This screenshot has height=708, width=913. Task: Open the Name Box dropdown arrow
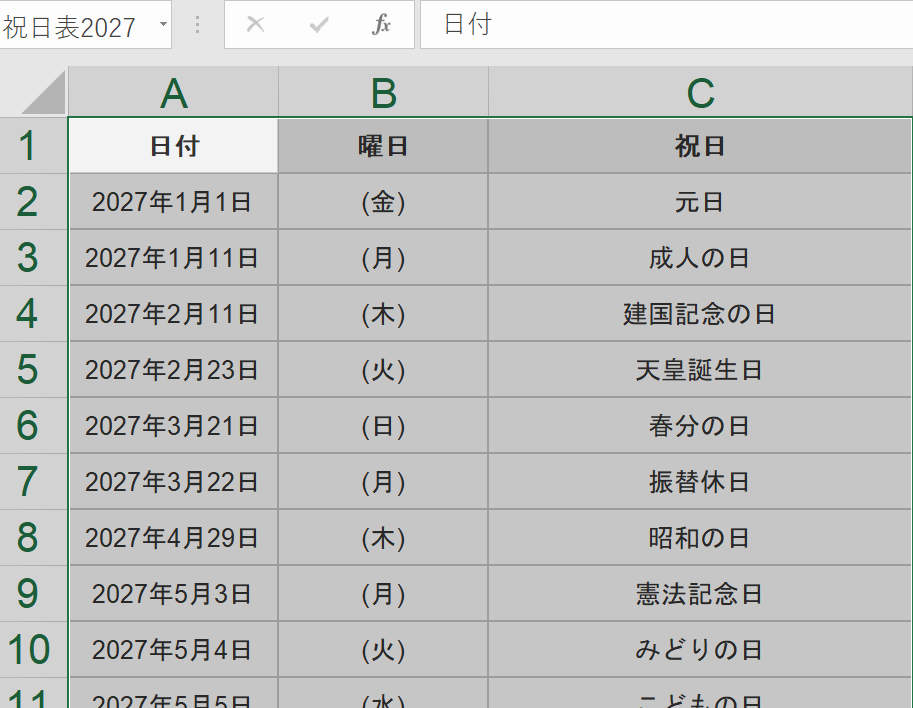click(163, 26)
